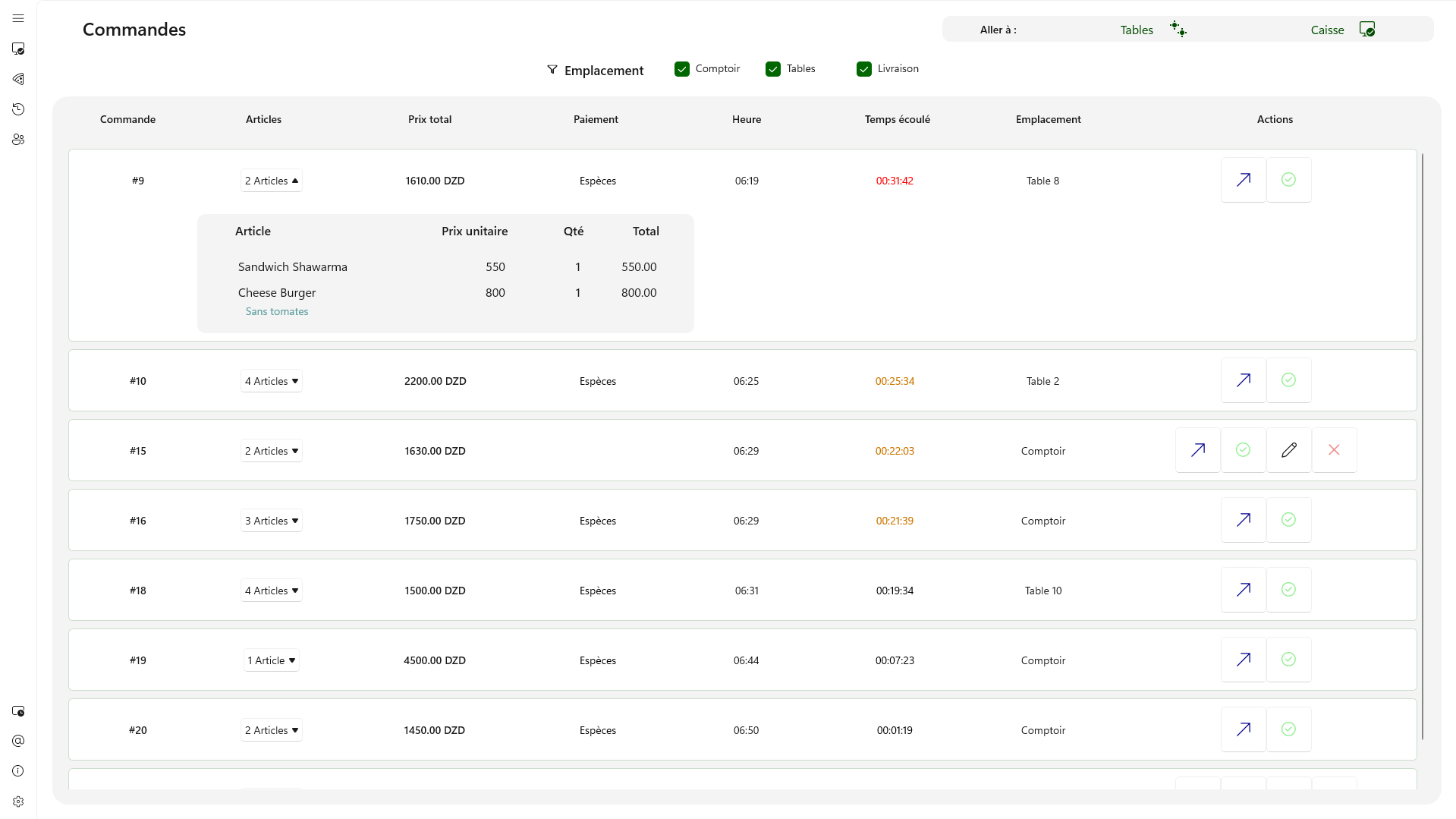Expand the 4 Articles dropdown of order #10
This screenshot has width=1456, height=819.
tap(272, 381)
